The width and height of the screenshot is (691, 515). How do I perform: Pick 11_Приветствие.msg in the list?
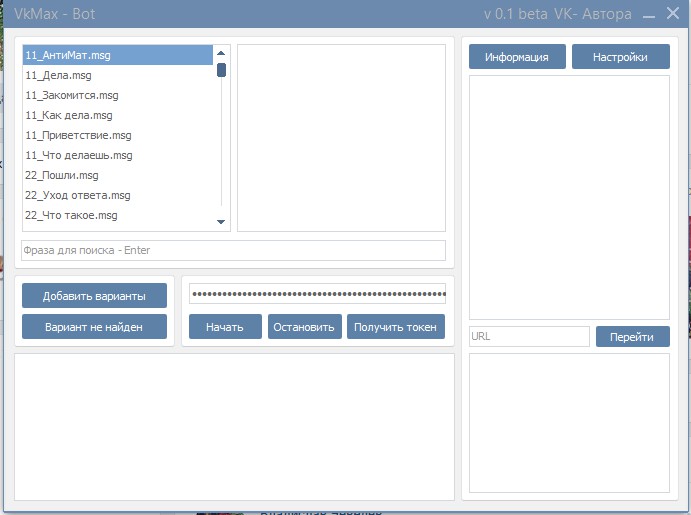click(x=118, y=135)
